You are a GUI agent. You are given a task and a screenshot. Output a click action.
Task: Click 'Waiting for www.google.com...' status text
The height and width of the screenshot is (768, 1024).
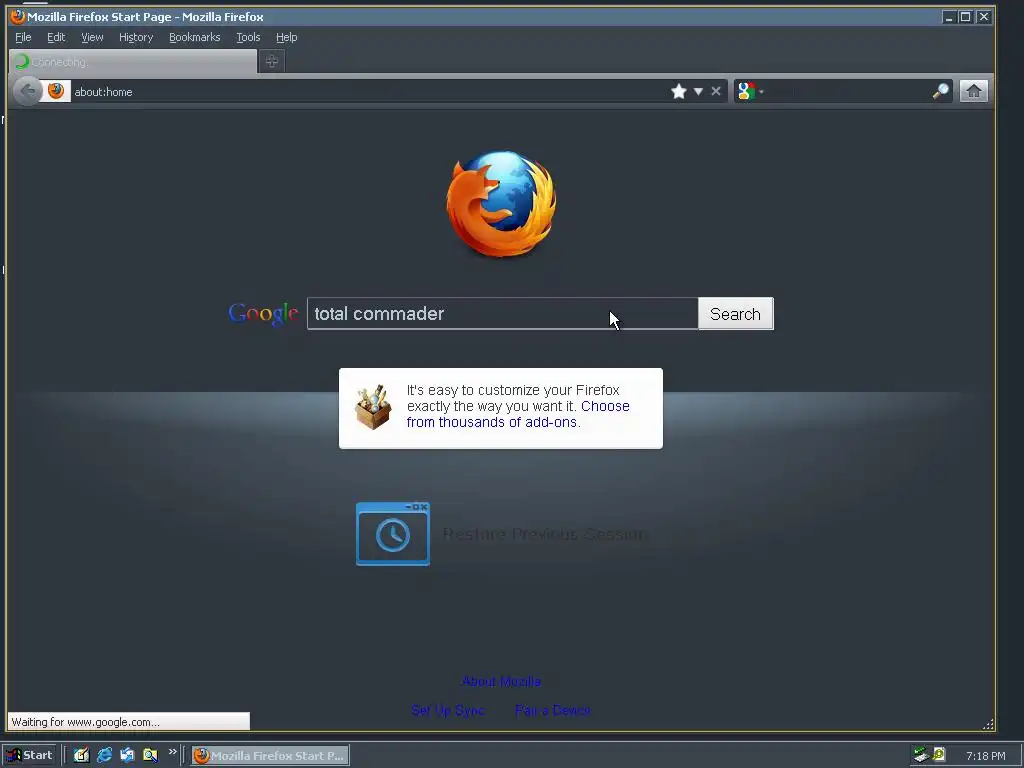(86, 722)
